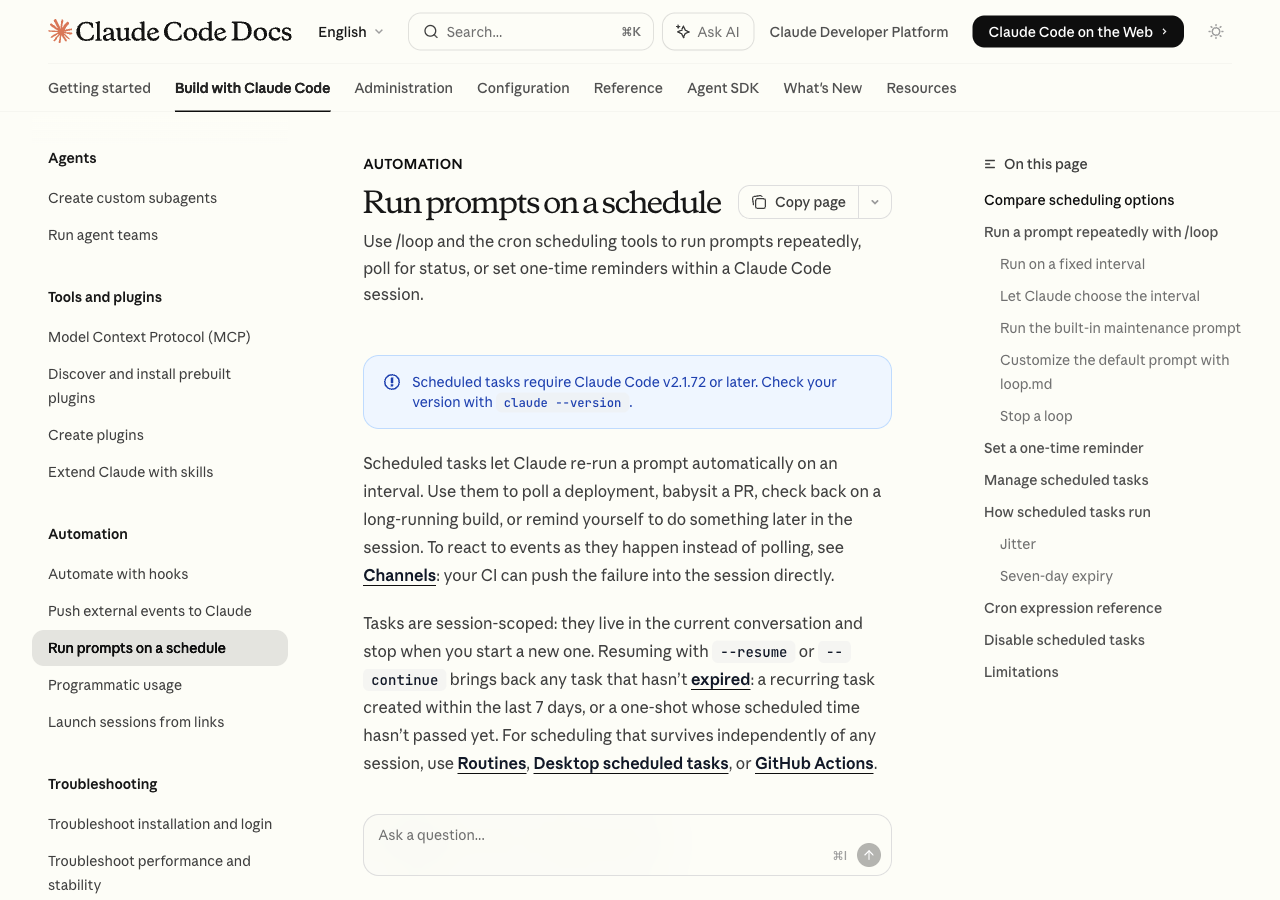Screen dimensions: 1280x900
Task: Click the Claude Code on the Web button
Action: 1078,32
